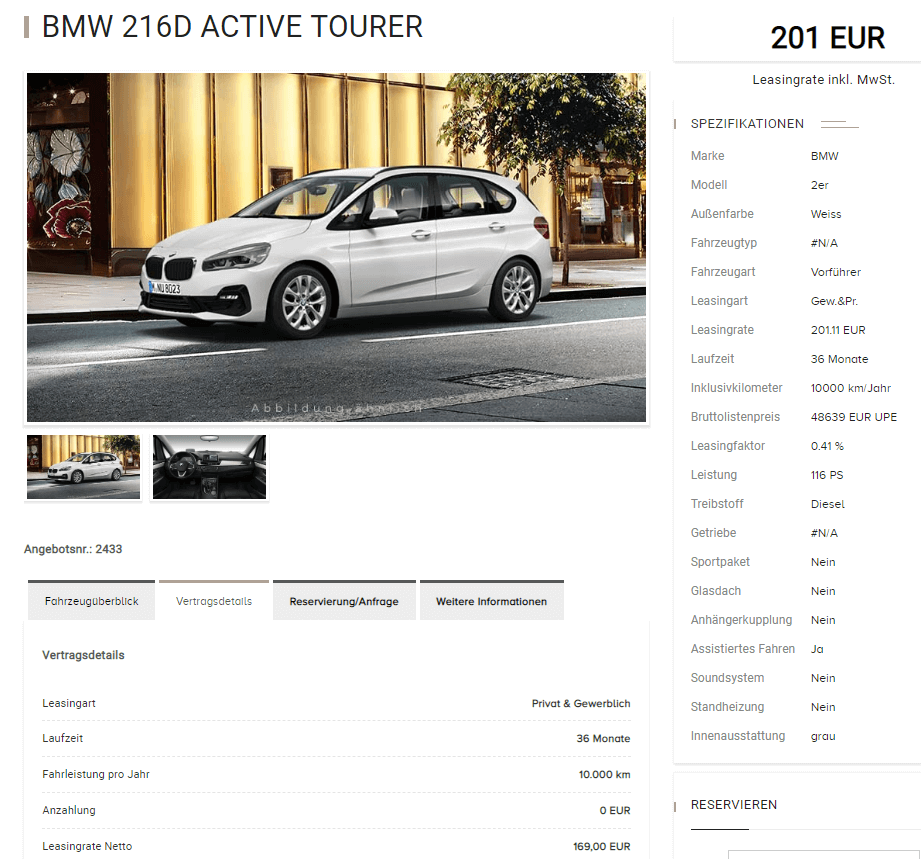Click the Leasingrate Netto label
The width and height of the screenshot is (921, 859).
pyautogui.click(x=87, y=846)
